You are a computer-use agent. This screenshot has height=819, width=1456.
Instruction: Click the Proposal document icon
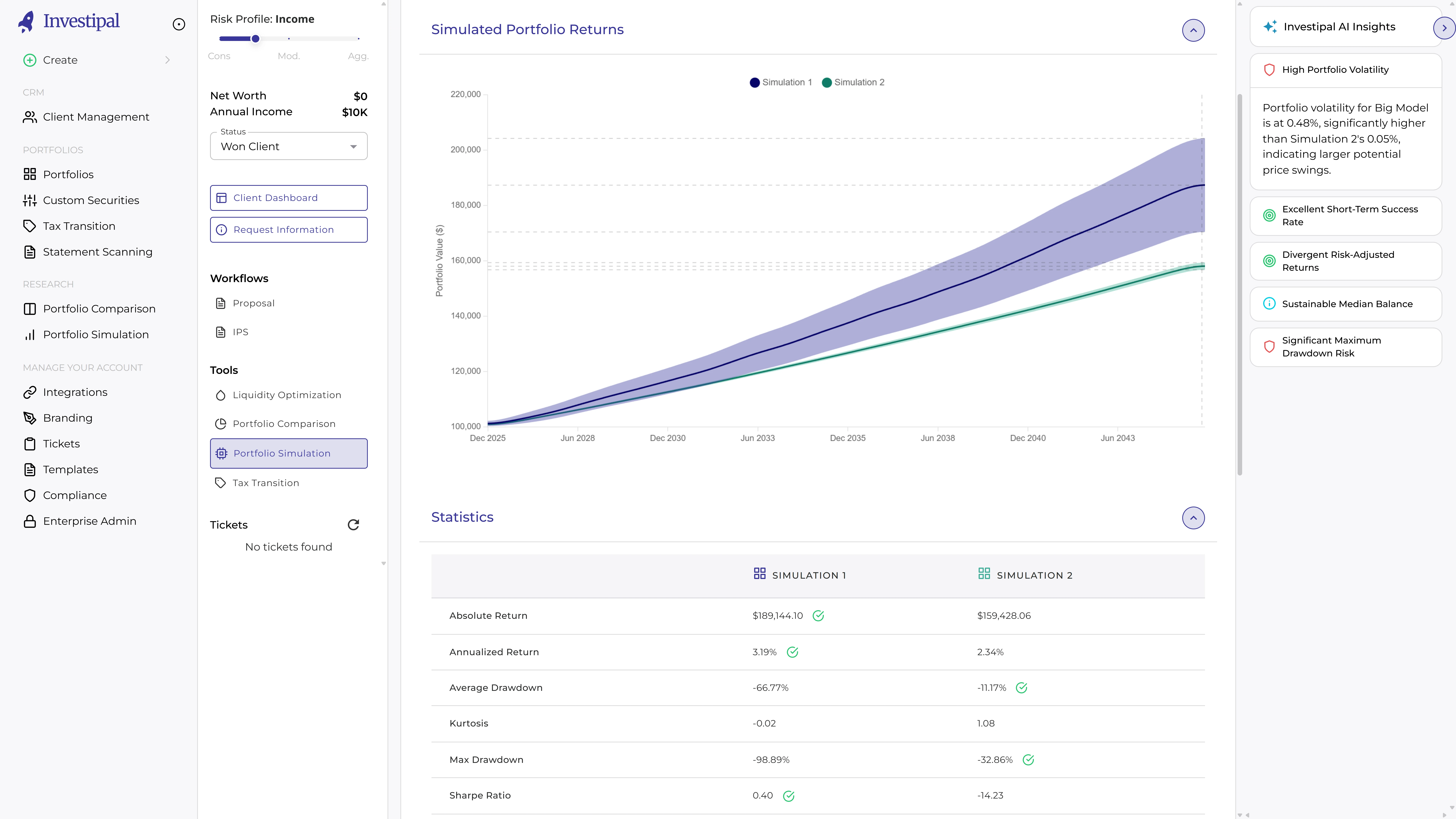click(220, 304)
